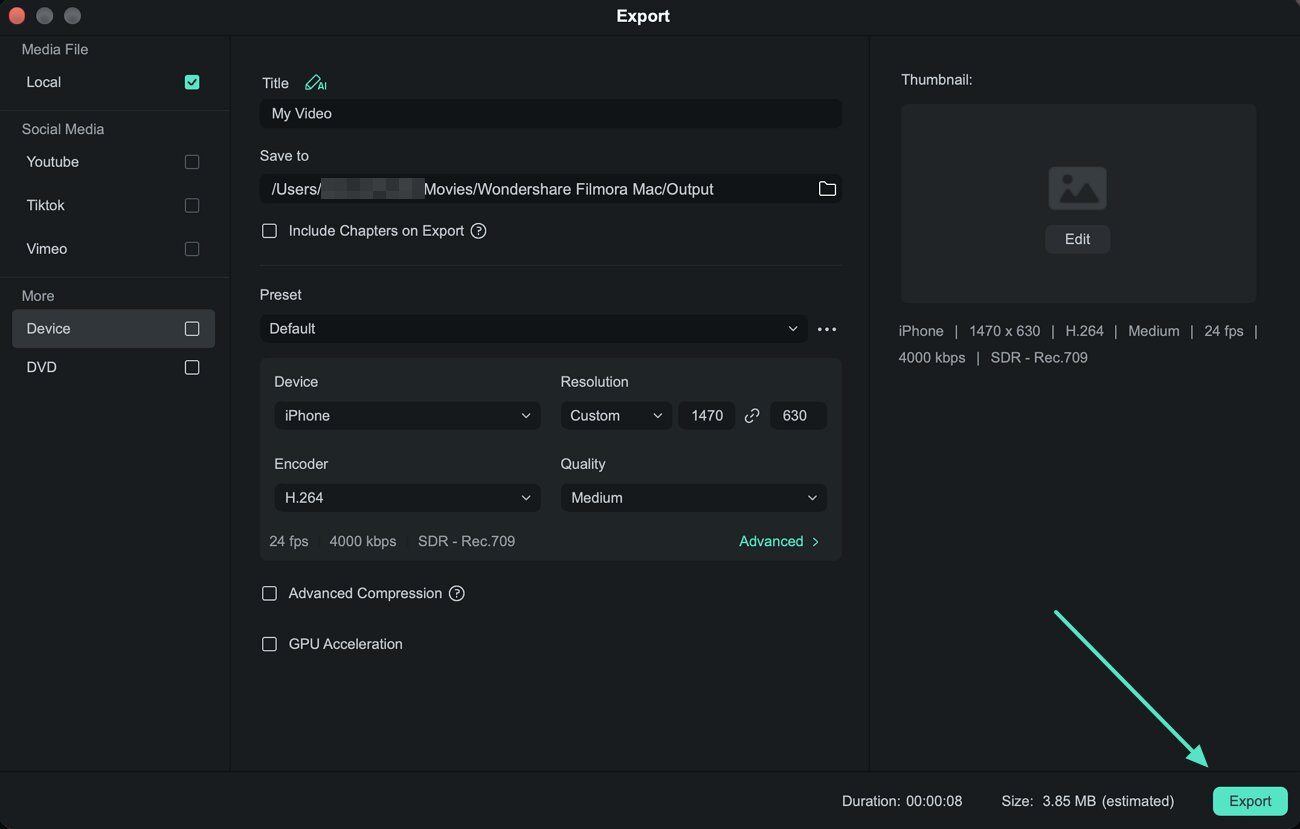Enable Advanced Compression checkbox
This screenshot has height=829, width=1300.
point(269,594)
